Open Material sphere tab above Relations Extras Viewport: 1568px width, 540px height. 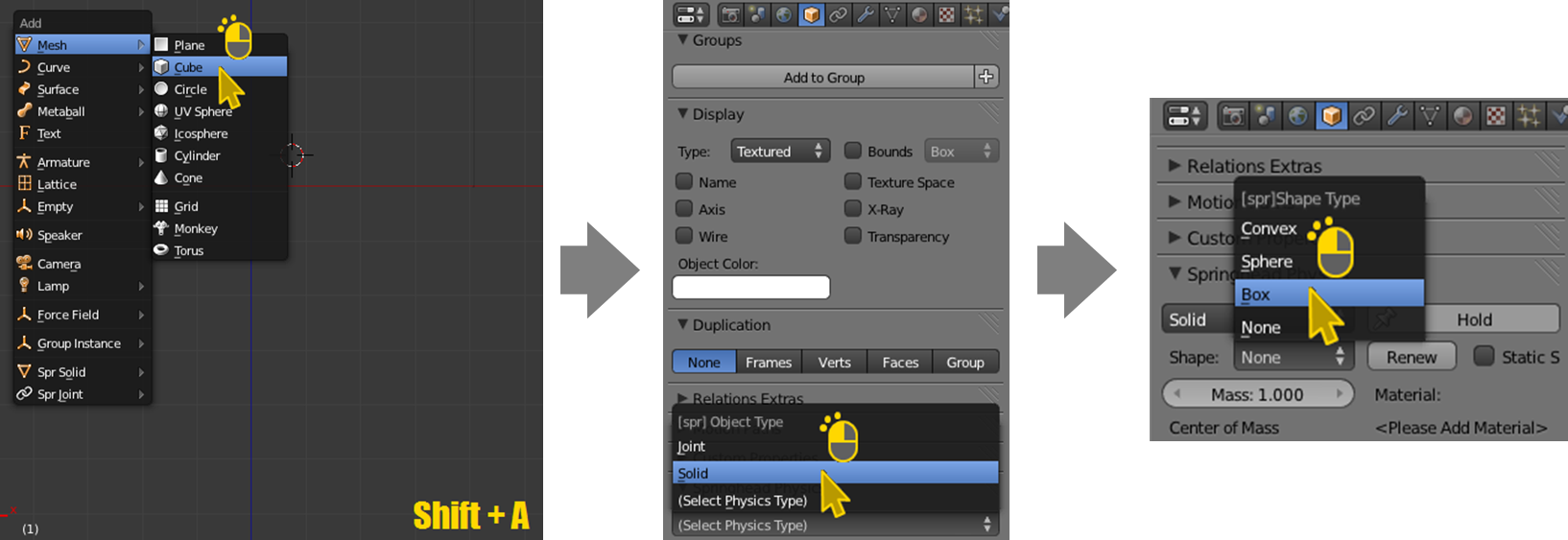1462,116
